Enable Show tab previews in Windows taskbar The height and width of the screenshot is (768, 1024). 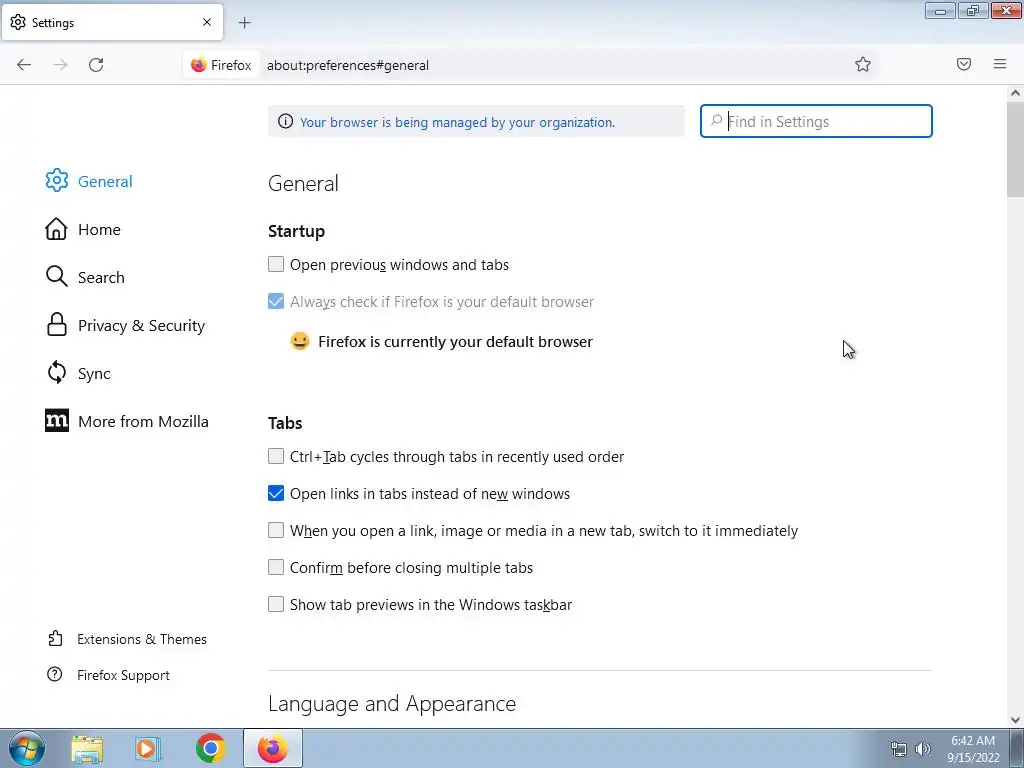click(276, 604)
